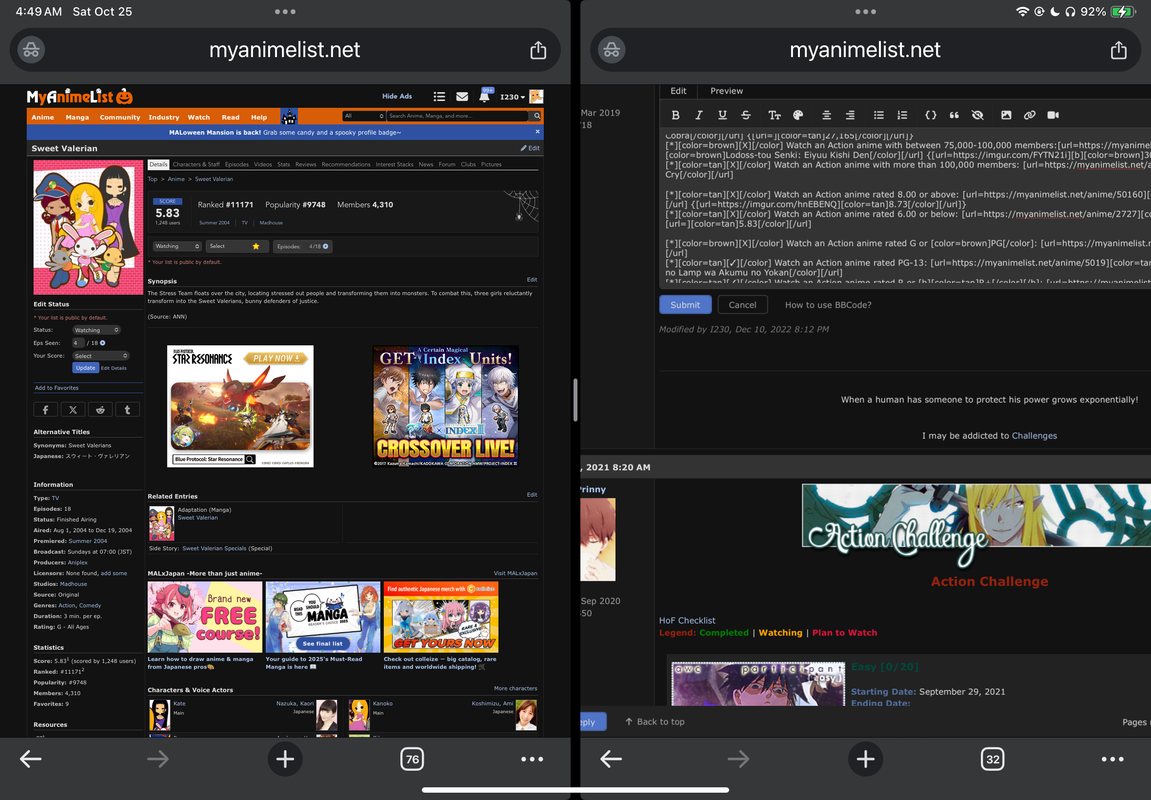Open Your Score Select dropdown
Screen dimensions: 1151x800
point(101,356)
